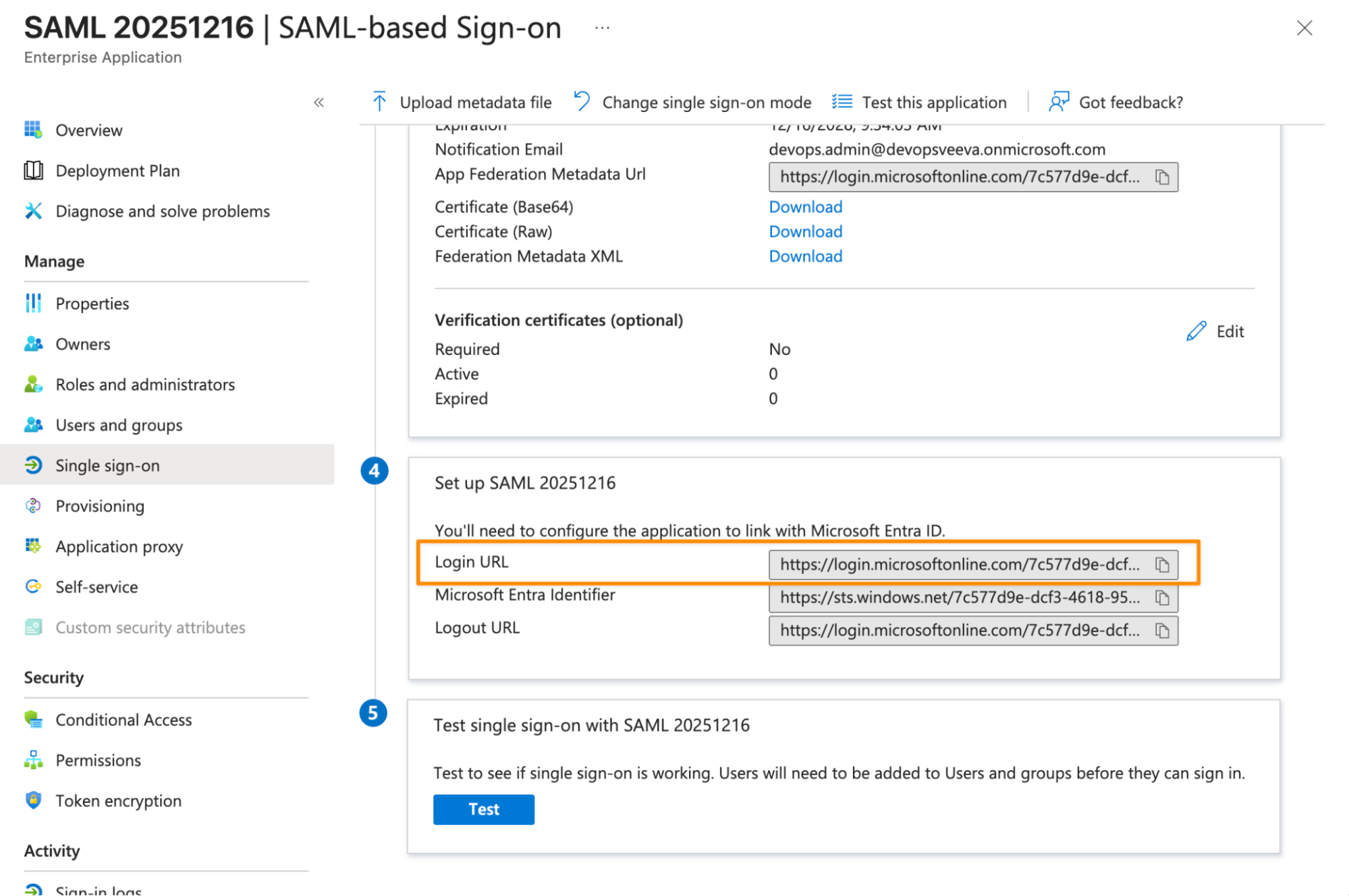Click Got feedback? text
This screenshot has width=1349, height=896.
point(1130,103)
